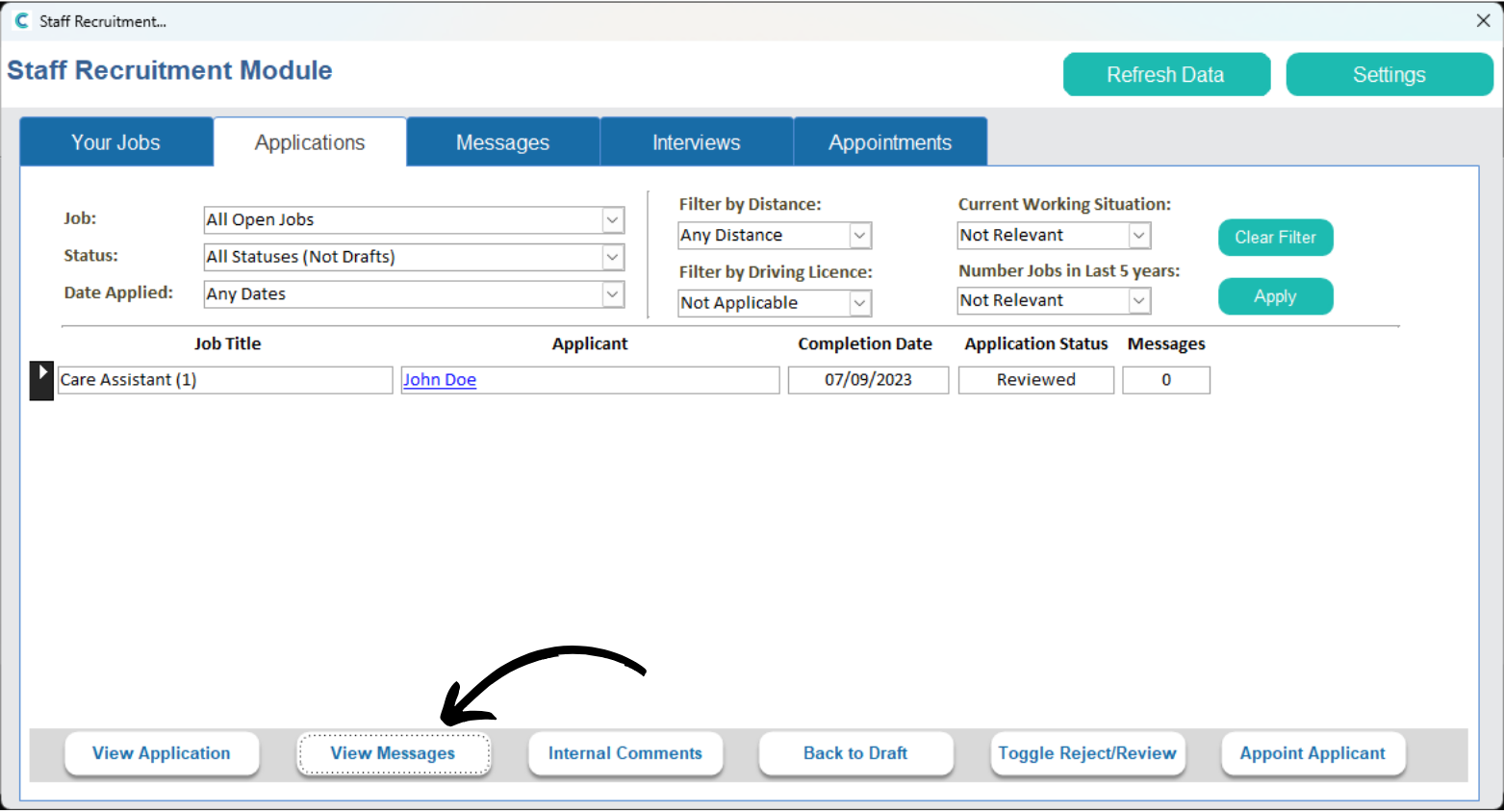Switch to the Appointments tab
Screen dimensions: 1504x812
890,142
